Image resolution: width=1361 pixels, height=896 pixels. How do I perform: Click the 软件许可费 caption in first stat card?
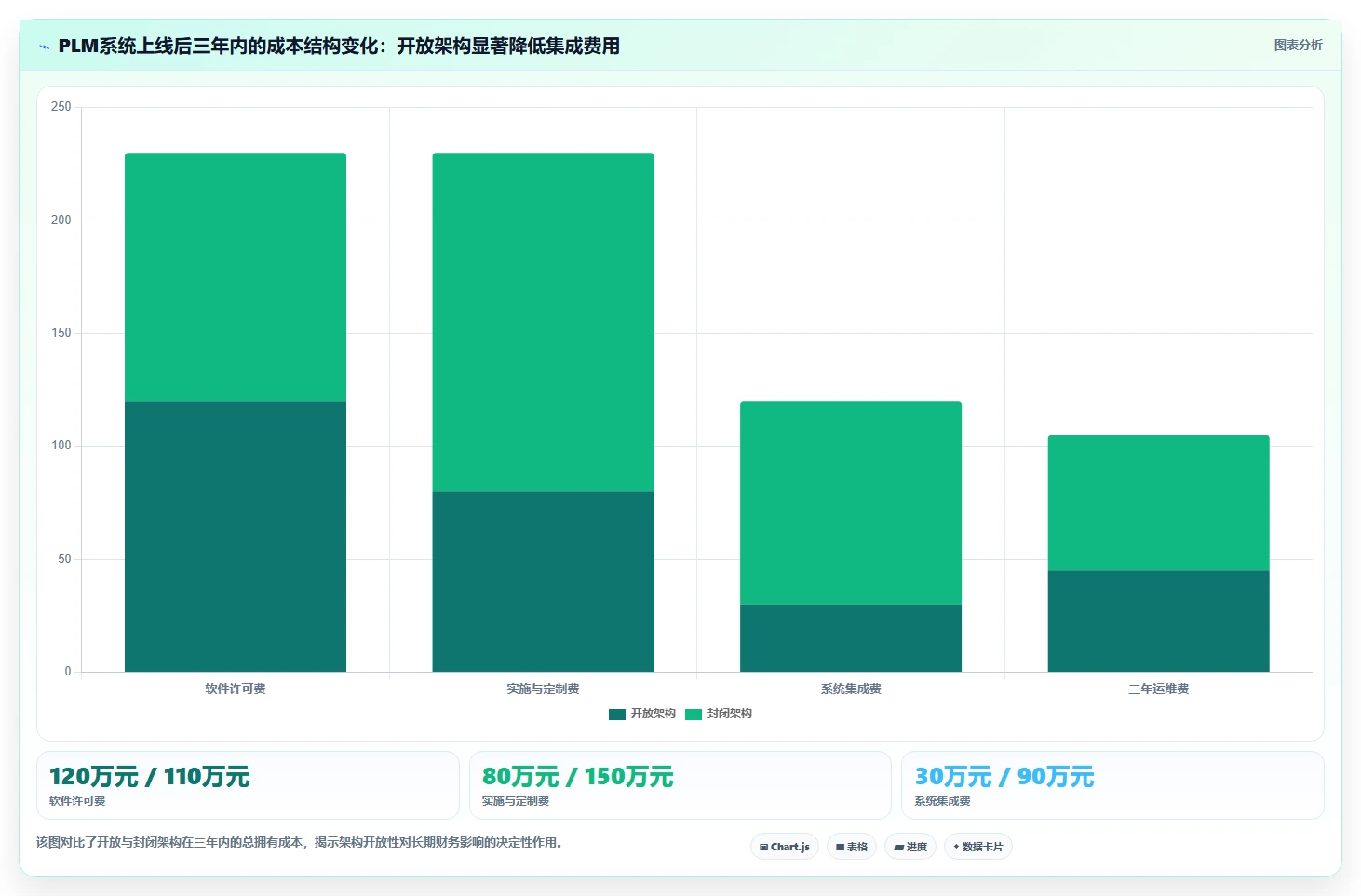[77, 801]
